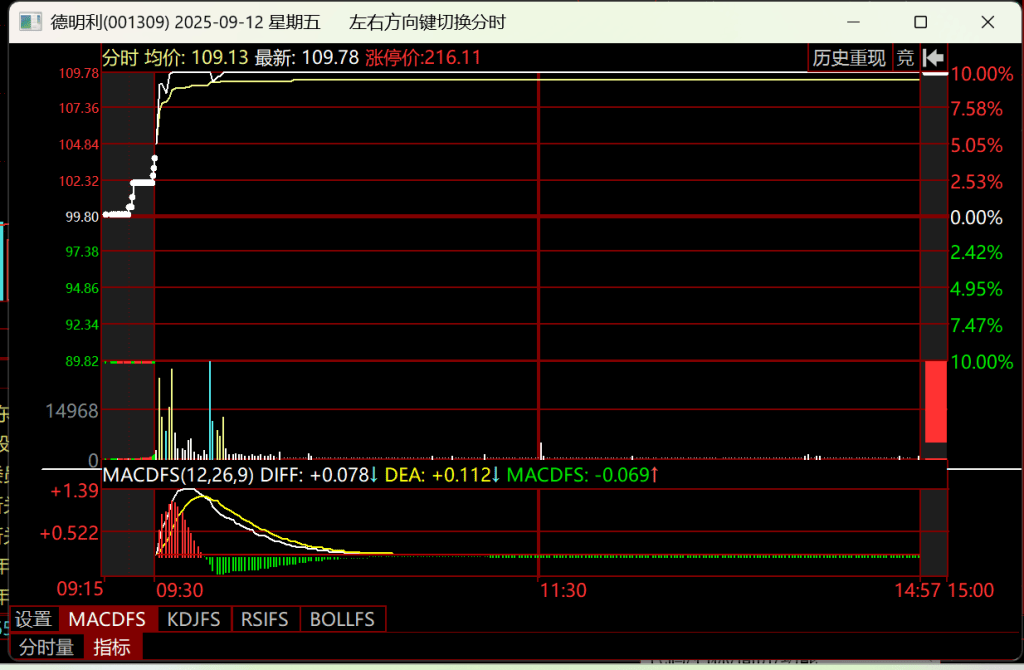This screenshot has height=670, width=1024.
Task: Toggle the 竞 call auction display
Action: click(905, 58)
